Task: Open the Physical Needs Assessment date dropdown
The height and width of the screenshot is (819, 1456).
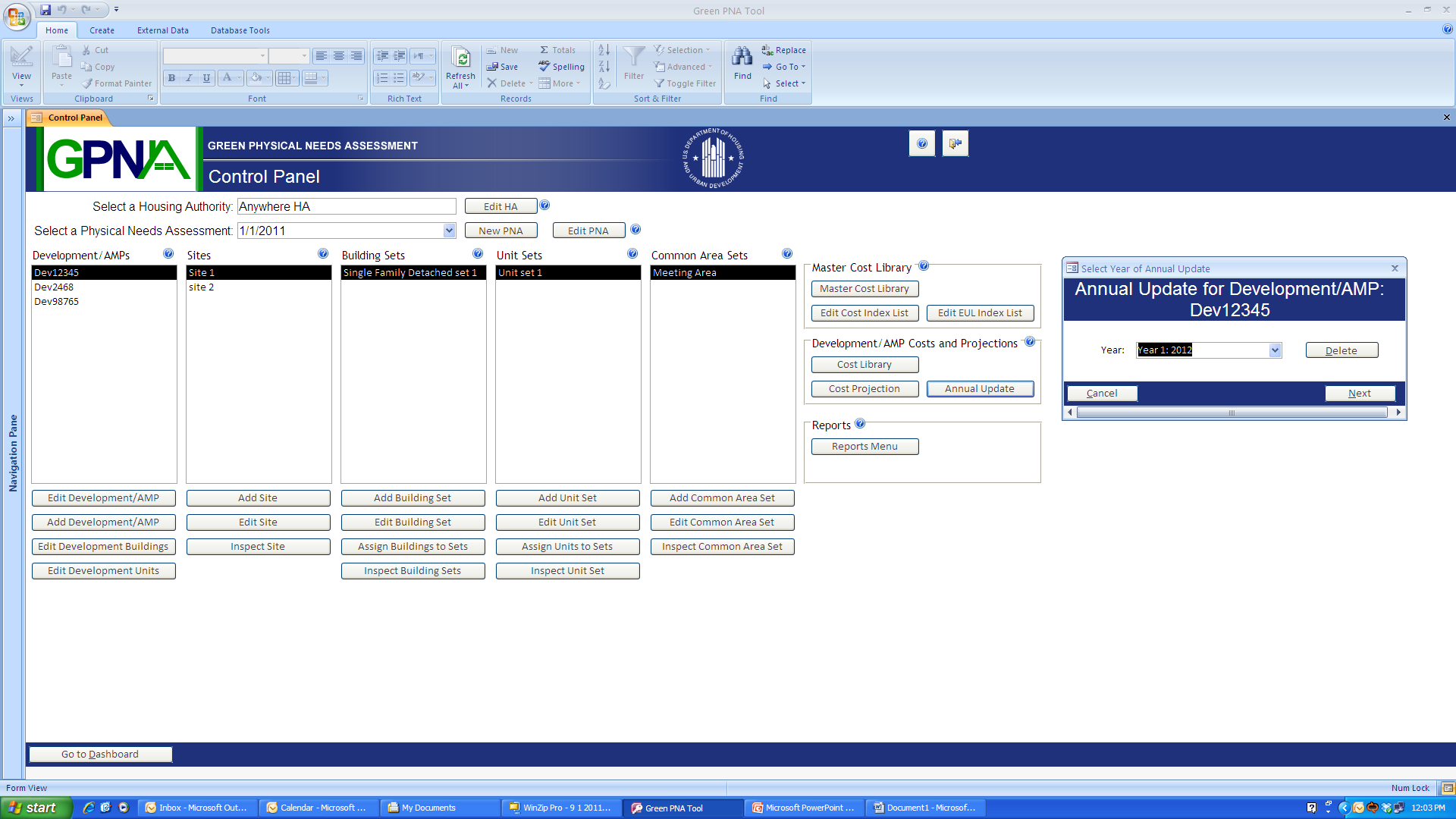Action: tap(449, 231)
